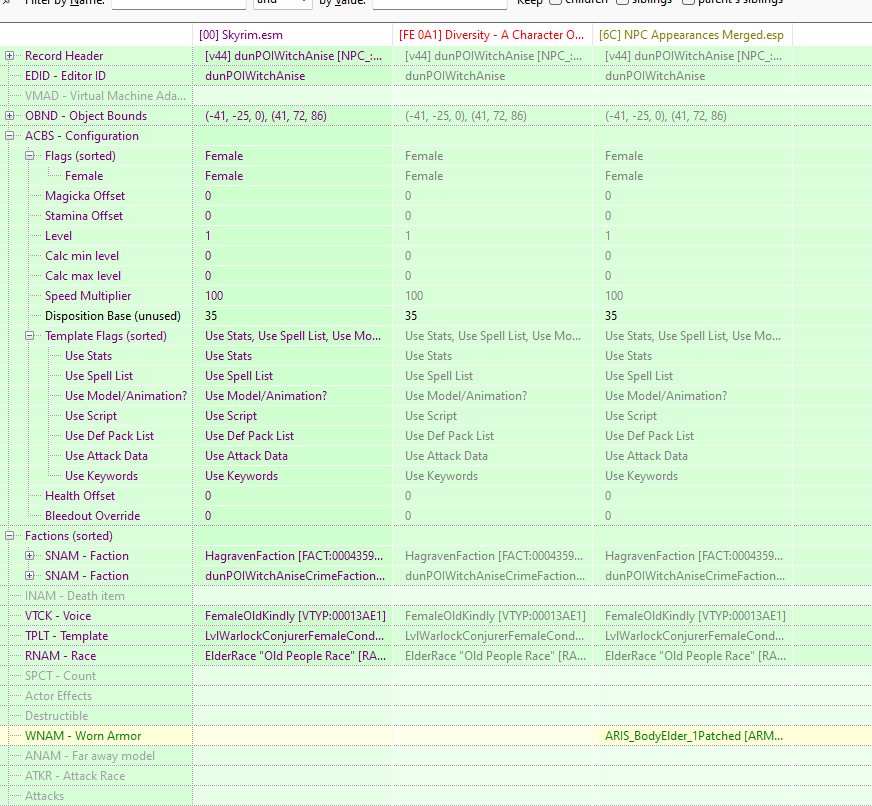Viewport: 872px width, 806px height.
Task: Select the Use Def Pack List tree label
Action: tap(110, 436)
